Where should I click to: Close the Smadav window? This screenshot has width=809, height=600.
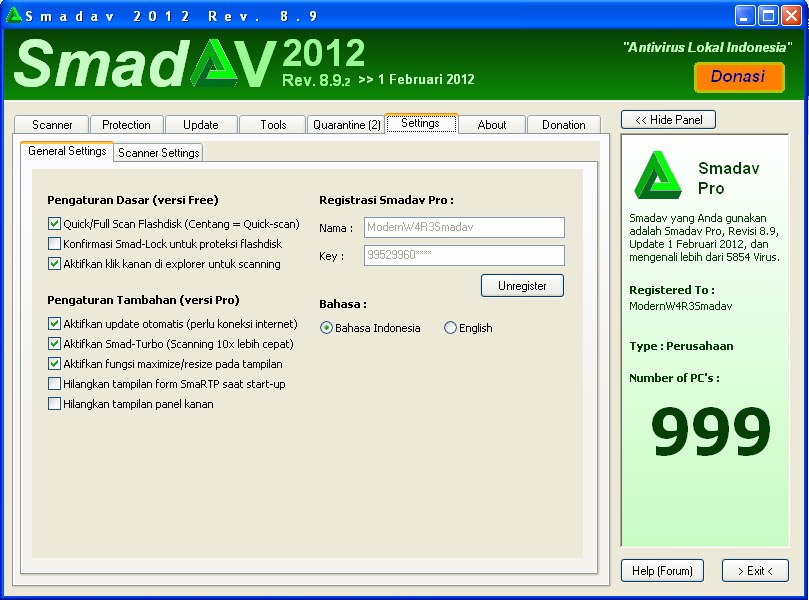pyautogui.click(x=791, y=15)
